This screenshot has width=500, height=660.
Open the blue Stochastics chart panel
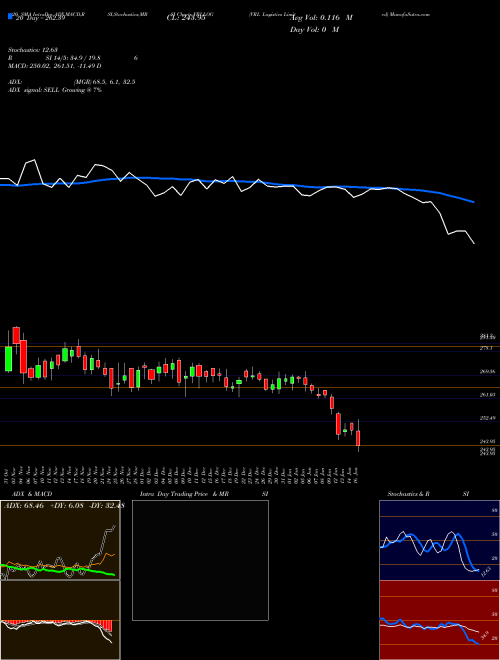coord(439,540)
